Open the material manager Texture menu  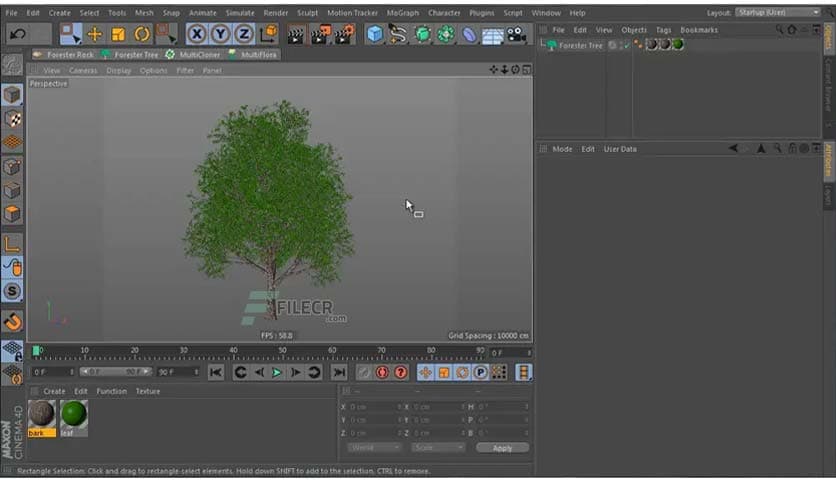click(x=148, y=391)
